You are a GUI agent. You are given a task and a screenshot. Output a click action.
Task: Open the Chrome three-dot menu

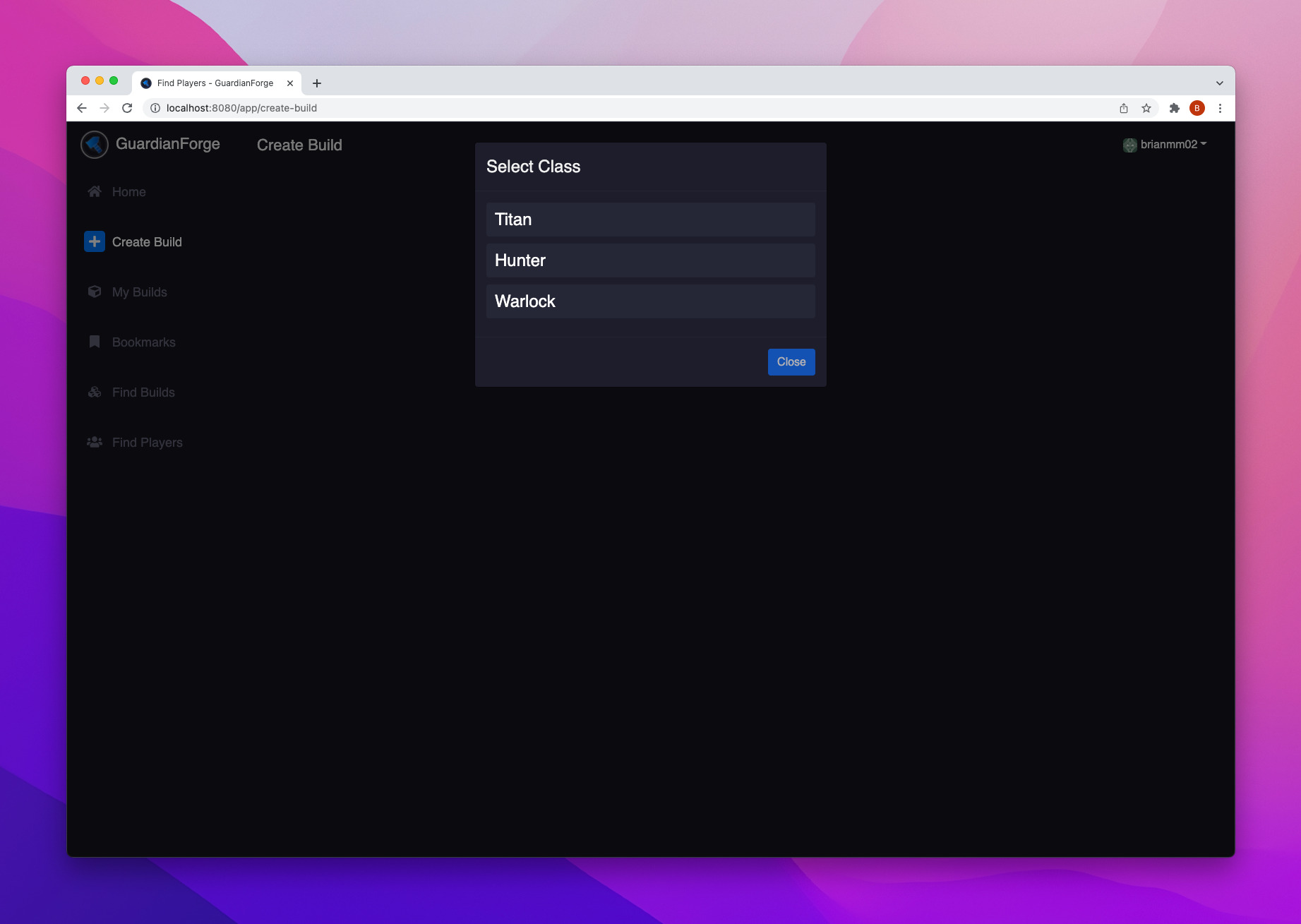tap(1220, 108)
